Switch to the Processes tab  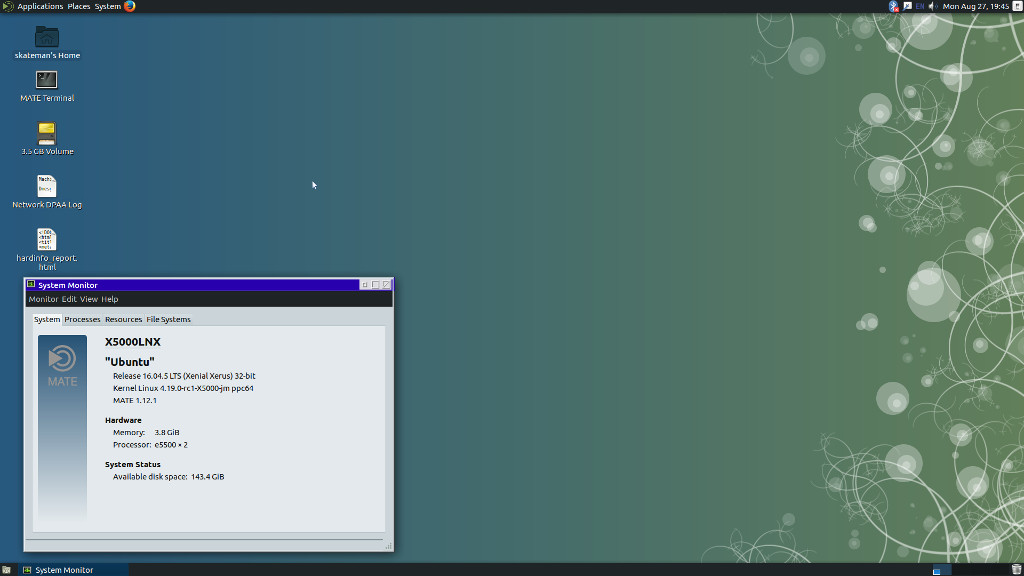pos(82,319)
